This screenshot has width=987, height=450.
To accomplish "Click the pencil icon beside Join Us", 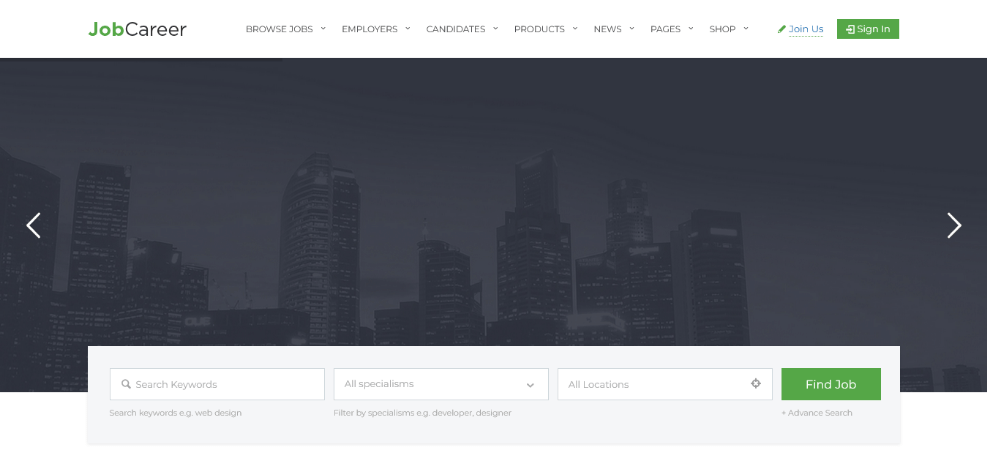I will 782,29.
